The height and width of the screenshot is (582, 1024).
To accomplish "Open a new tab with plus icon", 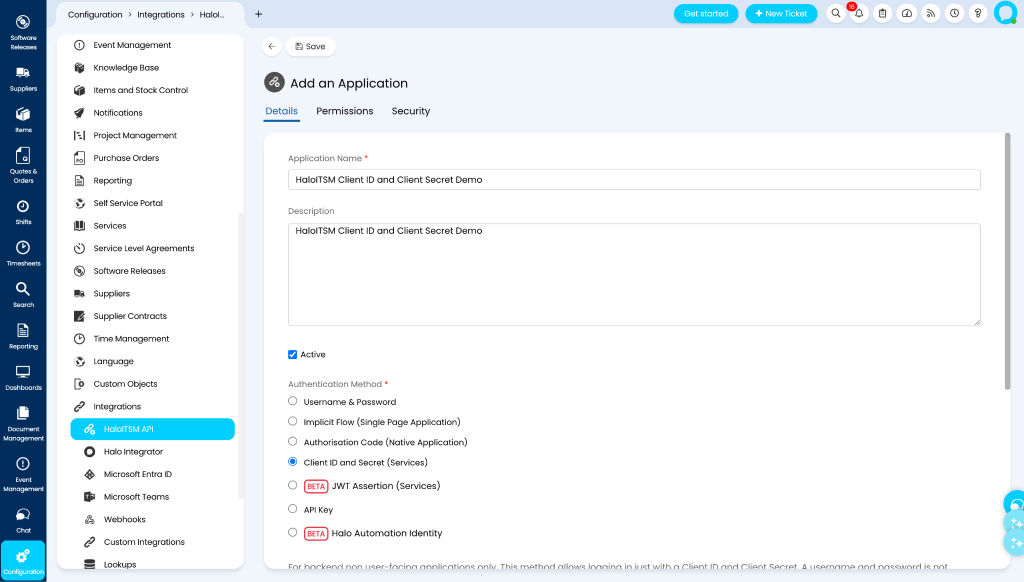I will tap(259, 14).
